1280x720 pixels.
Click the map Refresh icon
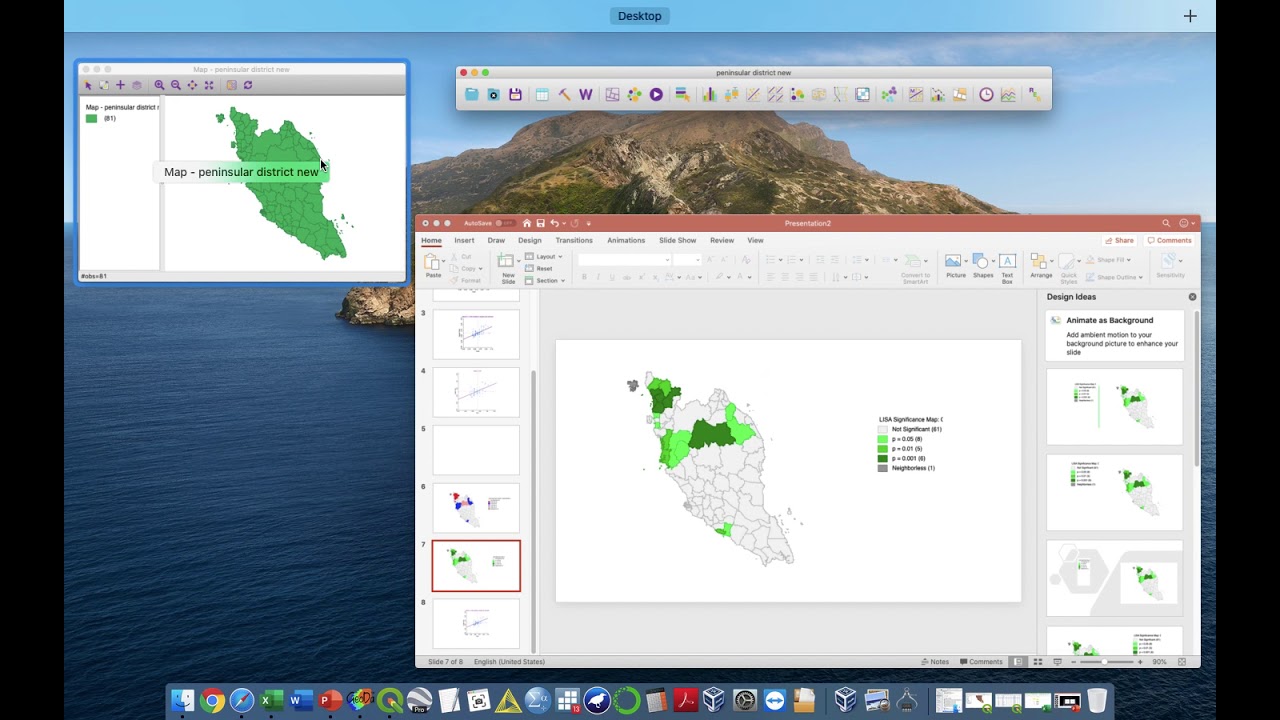tap(248, 86)
